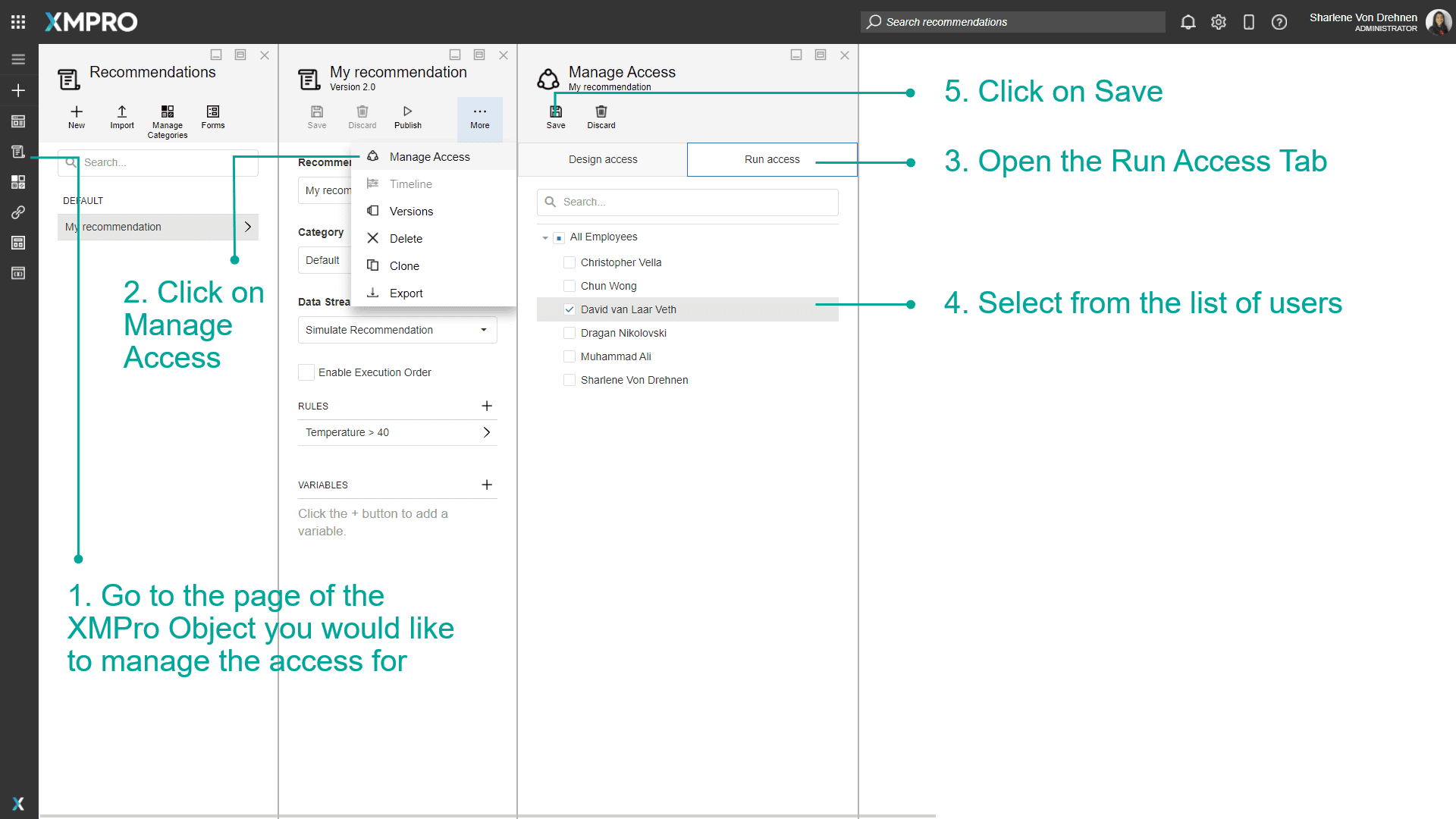This screenshot has width=1456, height=819.
Task: Add a new variable with the plus button
Action: click(486, 485)
